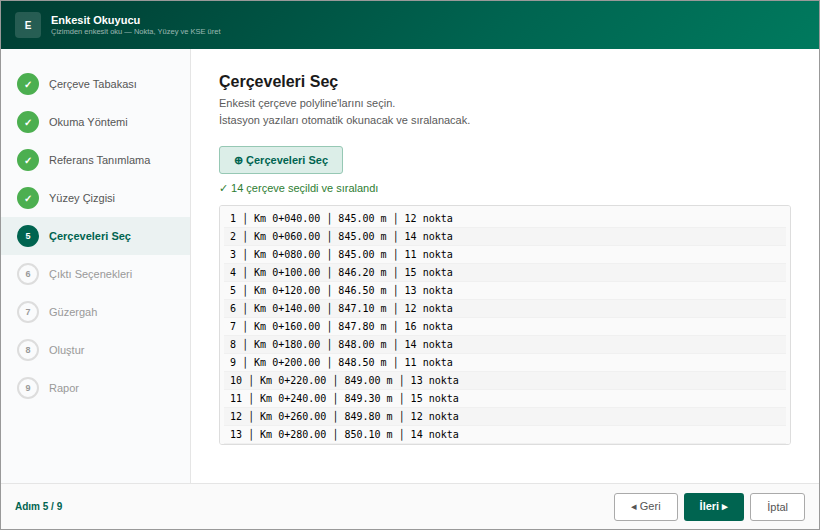This screenshot has height=530, width=820.
Task: Open the Oluştur step
Action: pyautogui.click(x=96, y=350)
